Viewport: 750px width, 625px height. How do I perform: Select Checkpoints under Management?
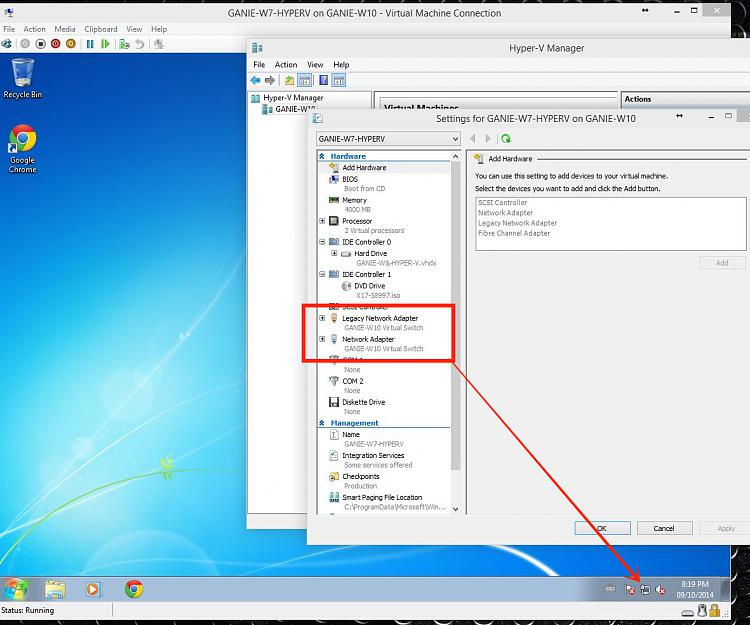(361, 476)
